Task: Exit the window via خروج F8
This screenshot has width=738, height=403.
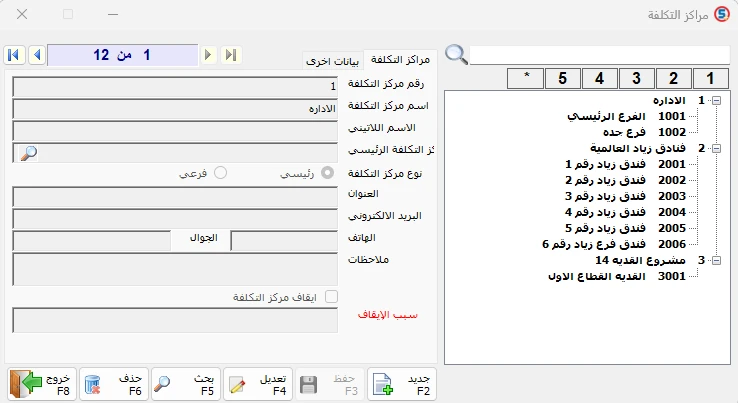Action: pyautogui.click(x=41, y=384)
